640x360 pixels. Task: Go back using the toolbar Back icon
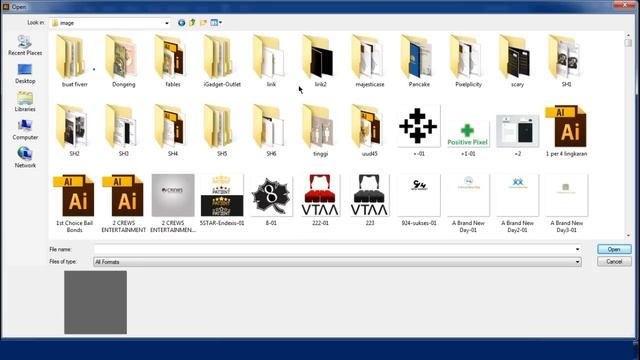pyautogui.click(x=182, y=23)
